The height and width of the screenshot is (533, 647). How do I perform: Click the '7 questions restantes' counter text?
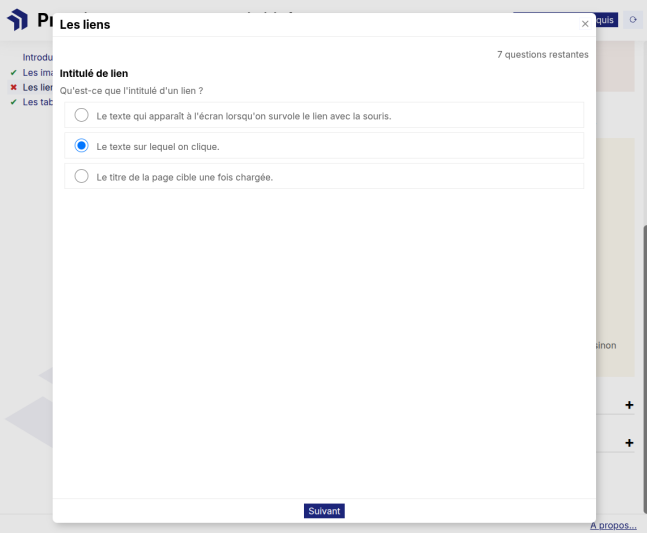point(543,54)
